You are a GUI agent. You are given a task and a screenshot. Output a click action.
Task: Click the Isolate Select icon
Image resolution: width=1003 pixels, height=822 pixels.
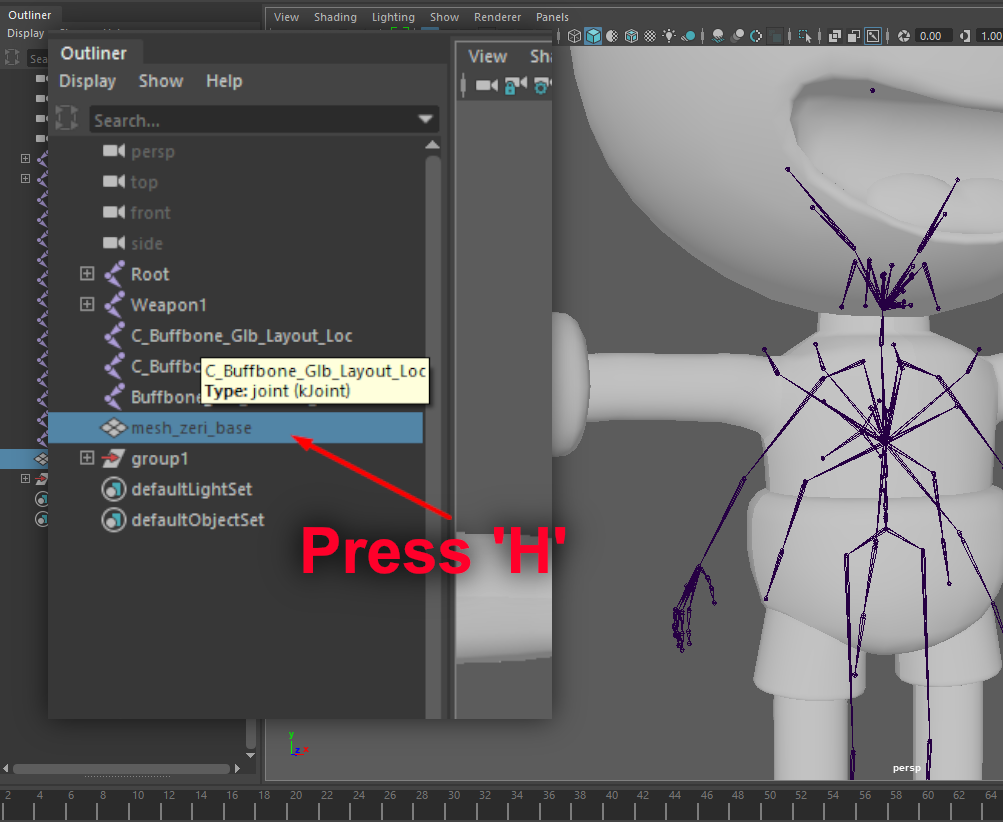click(x=805, y=36)
